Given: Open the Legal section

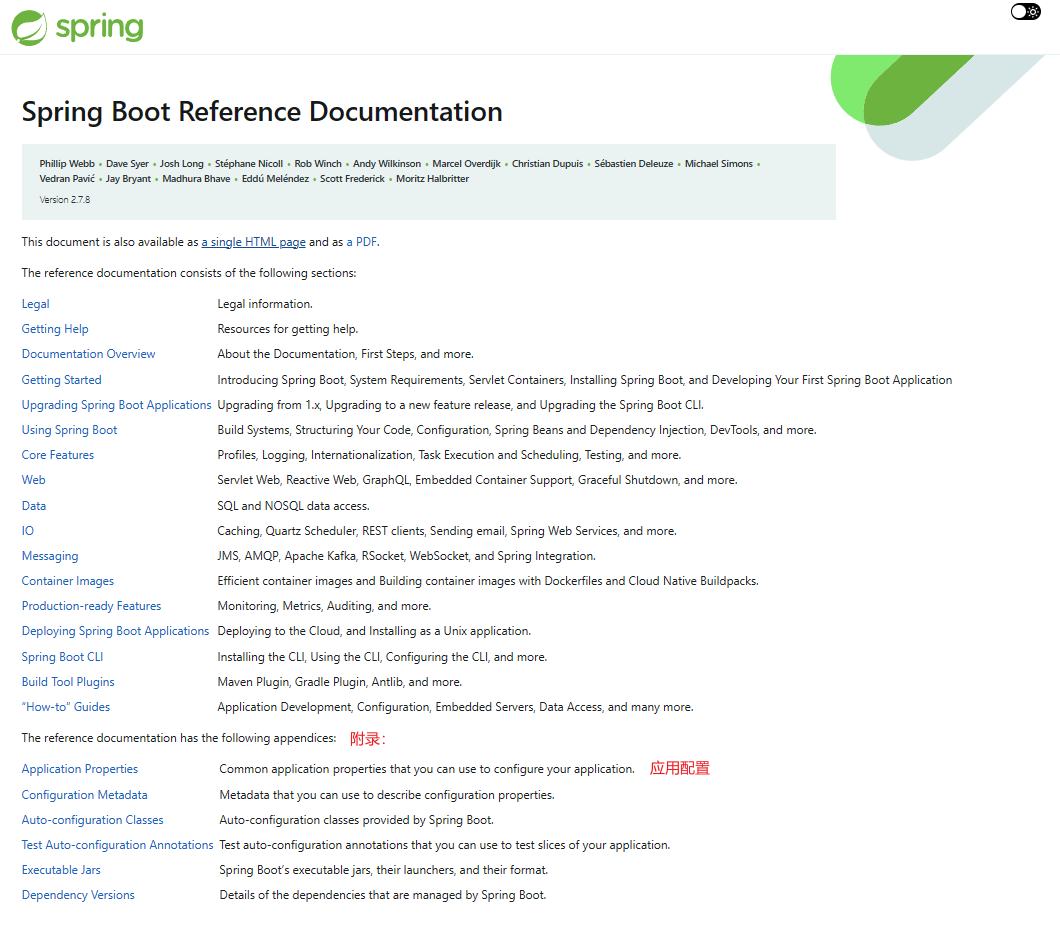Looking at the screenshot, I should point(35,304).
